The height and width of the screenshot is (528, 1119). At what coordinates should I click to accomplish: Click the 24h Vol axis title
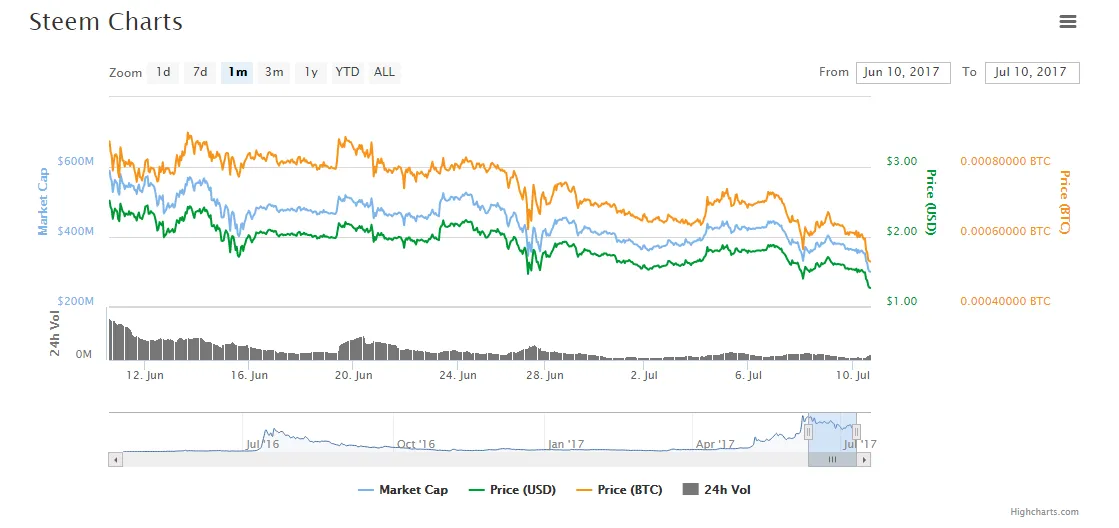pyautogui.click(x=55, y=335)
